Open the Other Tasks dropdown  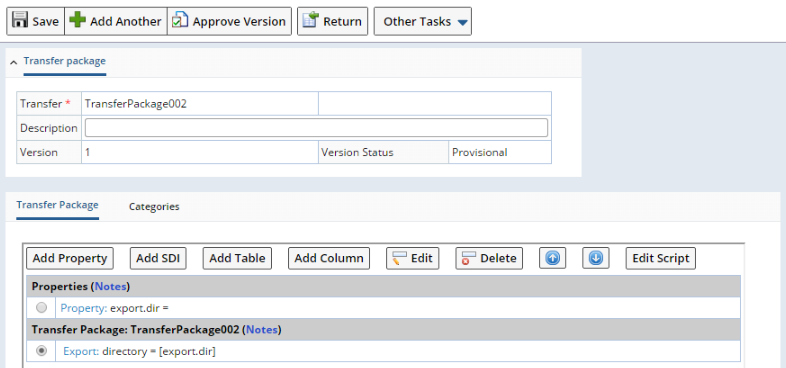coord(423,21)
